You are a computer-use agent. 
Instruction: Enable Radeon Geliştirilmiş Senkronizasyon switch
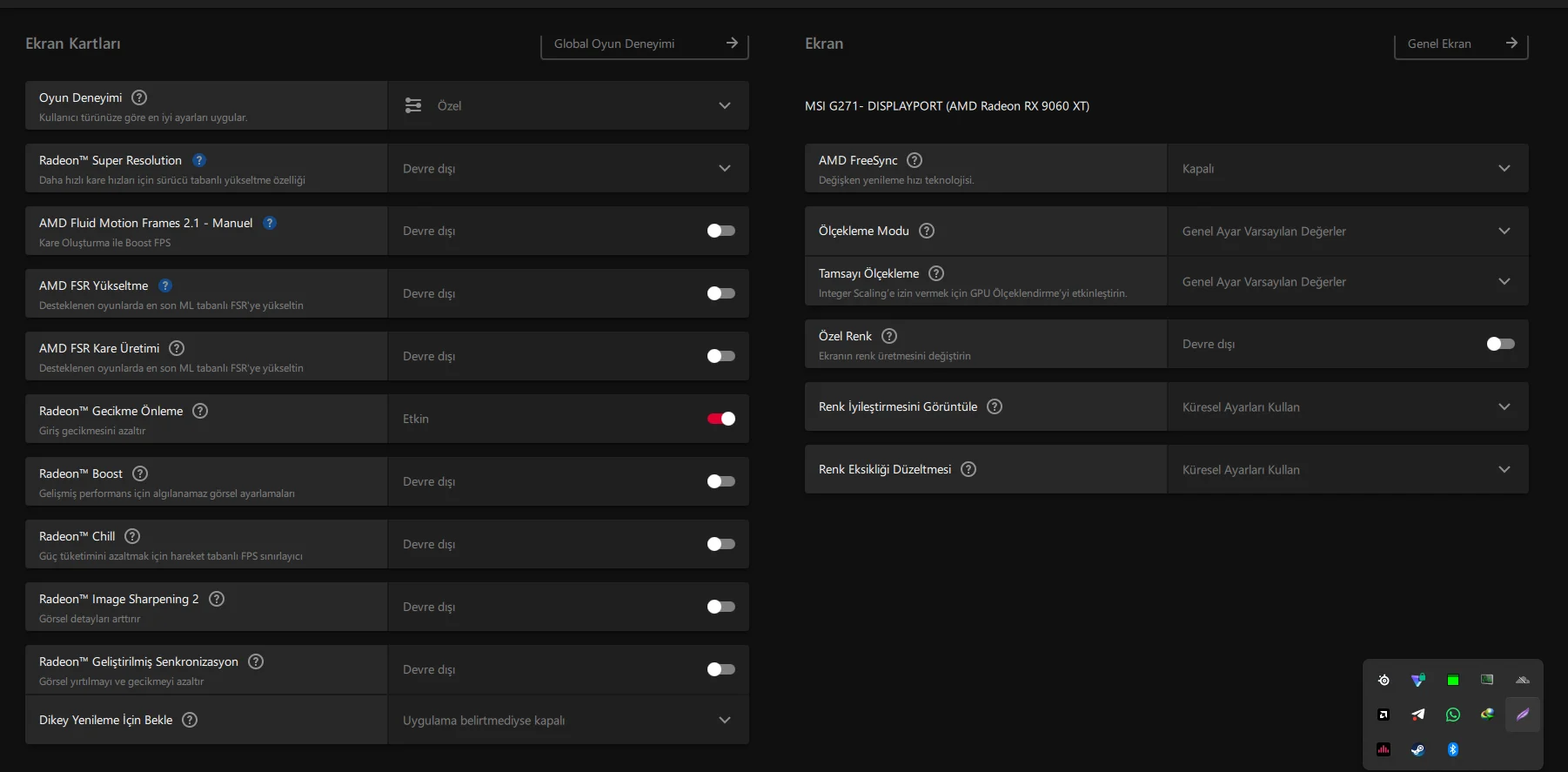click(x=721, y=669)
